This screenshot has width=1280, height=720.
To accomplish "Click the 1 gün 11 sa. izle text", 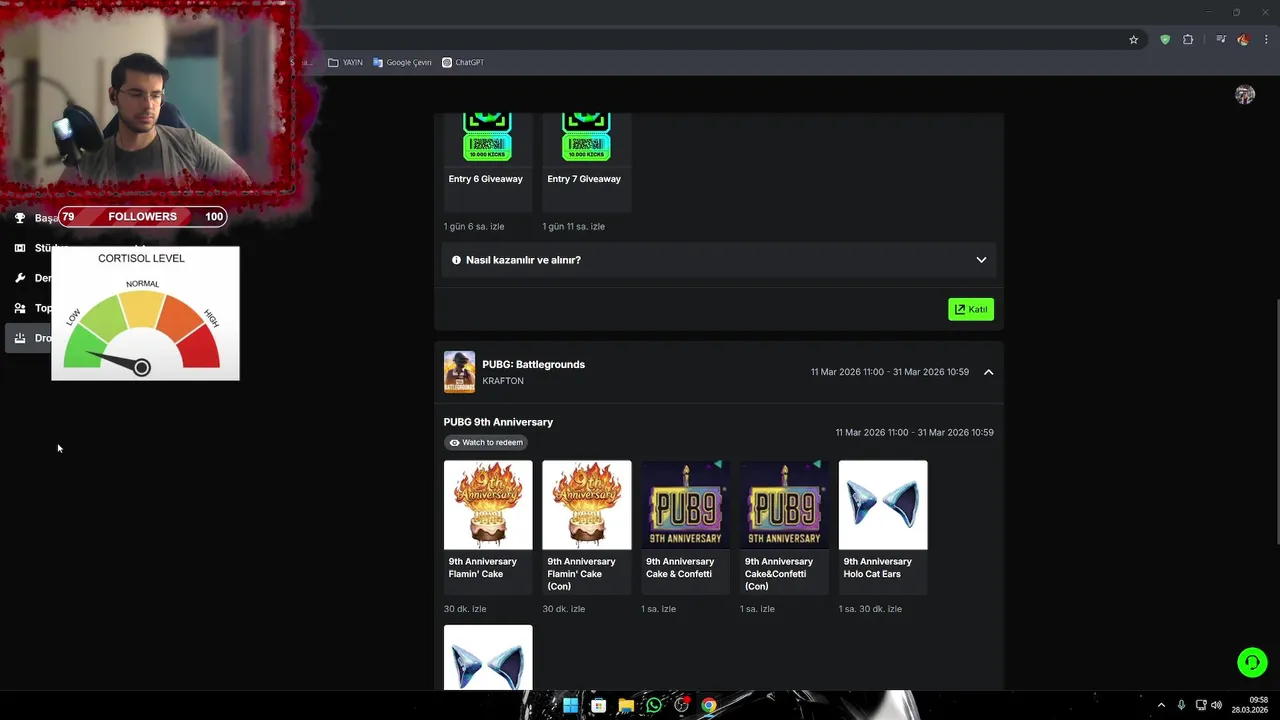I will 576,226.
